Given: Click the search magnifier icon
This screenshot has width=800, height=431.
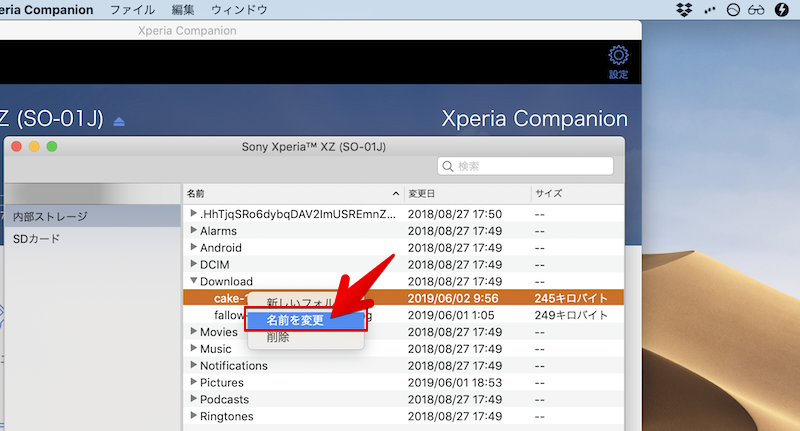Looking at the screenshot, I should click(x=447, y=166).
